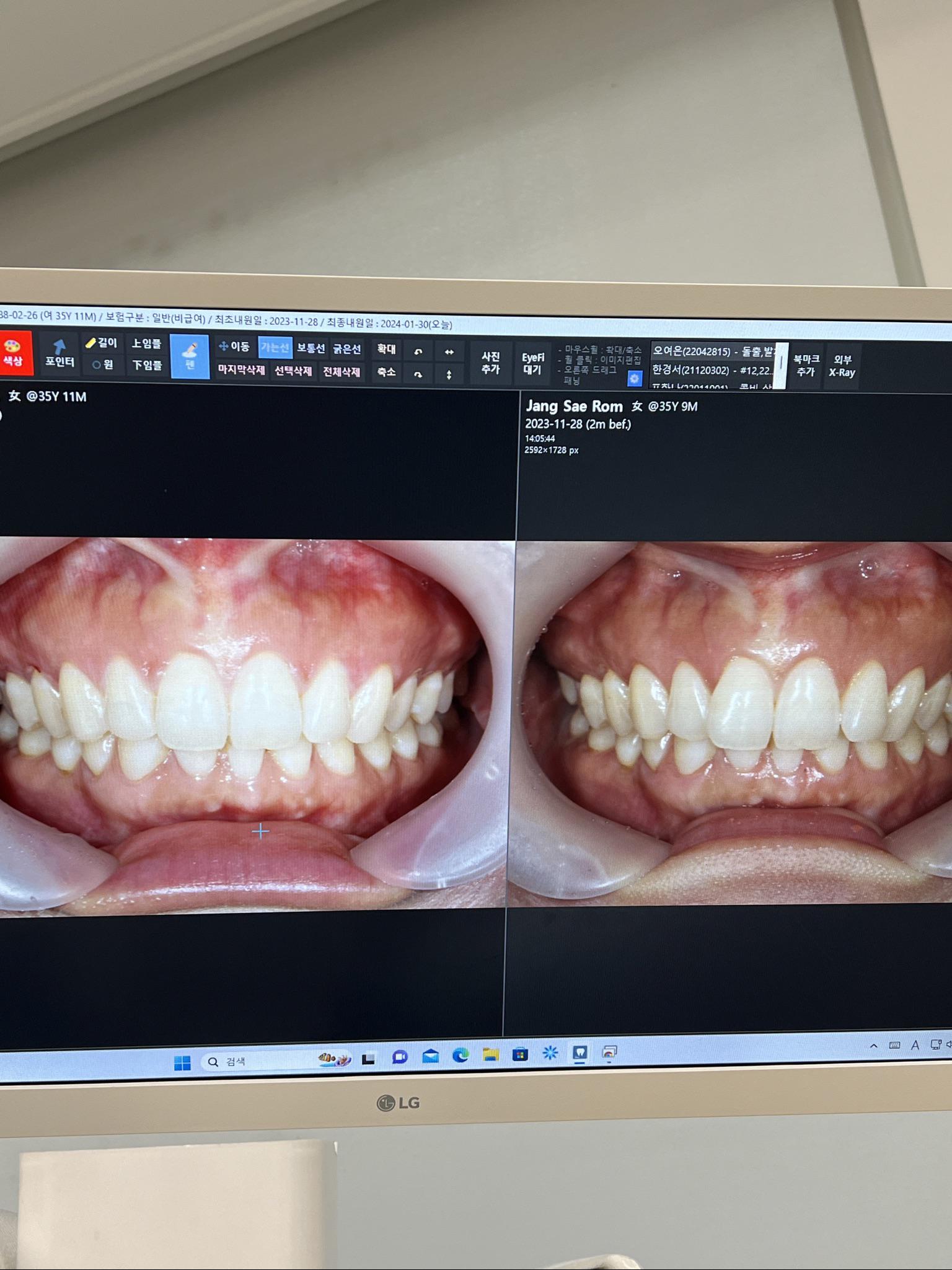Toggle 가는선 thin line thickness

pos(275,348)
